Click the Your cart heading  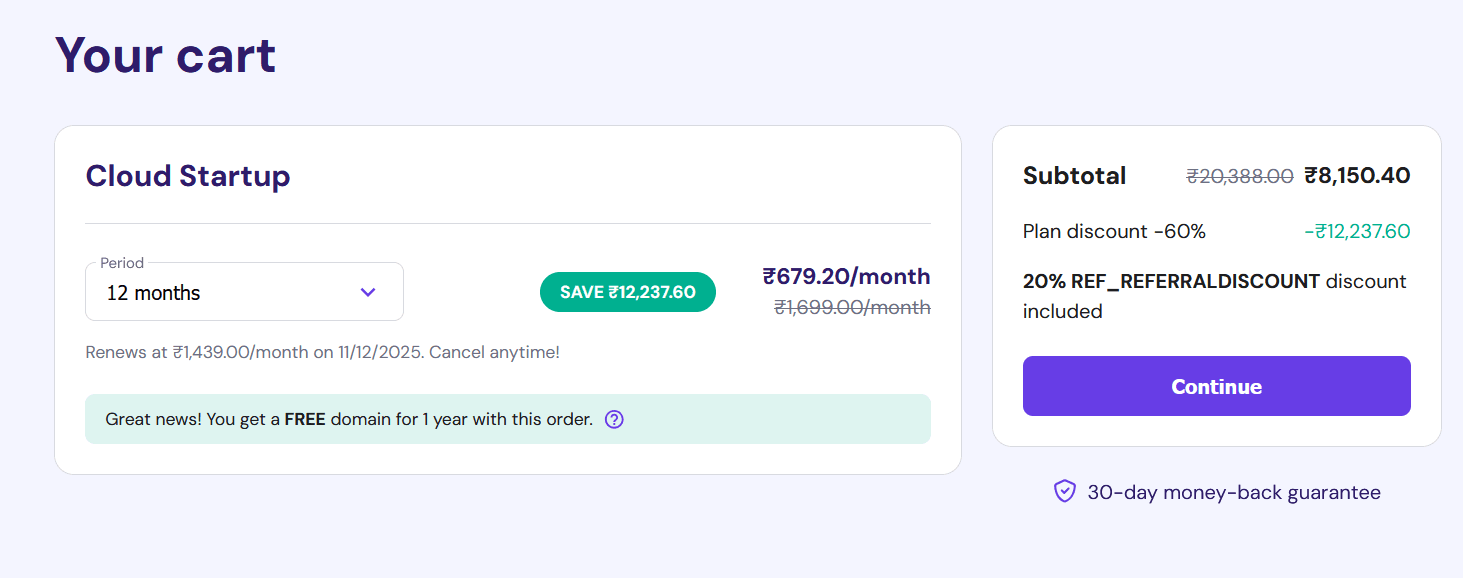click(166, 56)
